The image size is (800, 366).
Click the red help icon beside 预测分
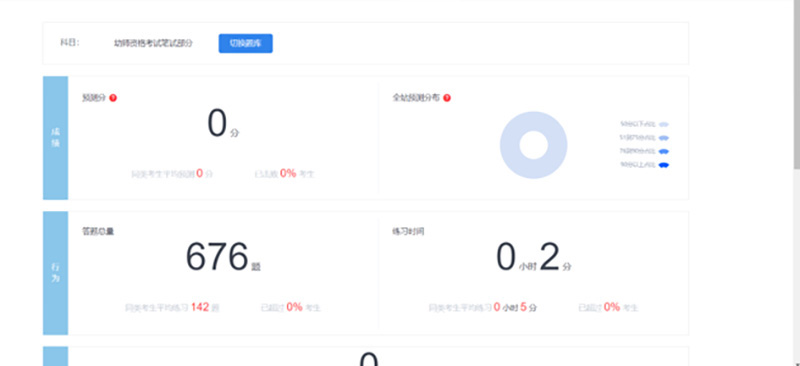pos(113,98)
